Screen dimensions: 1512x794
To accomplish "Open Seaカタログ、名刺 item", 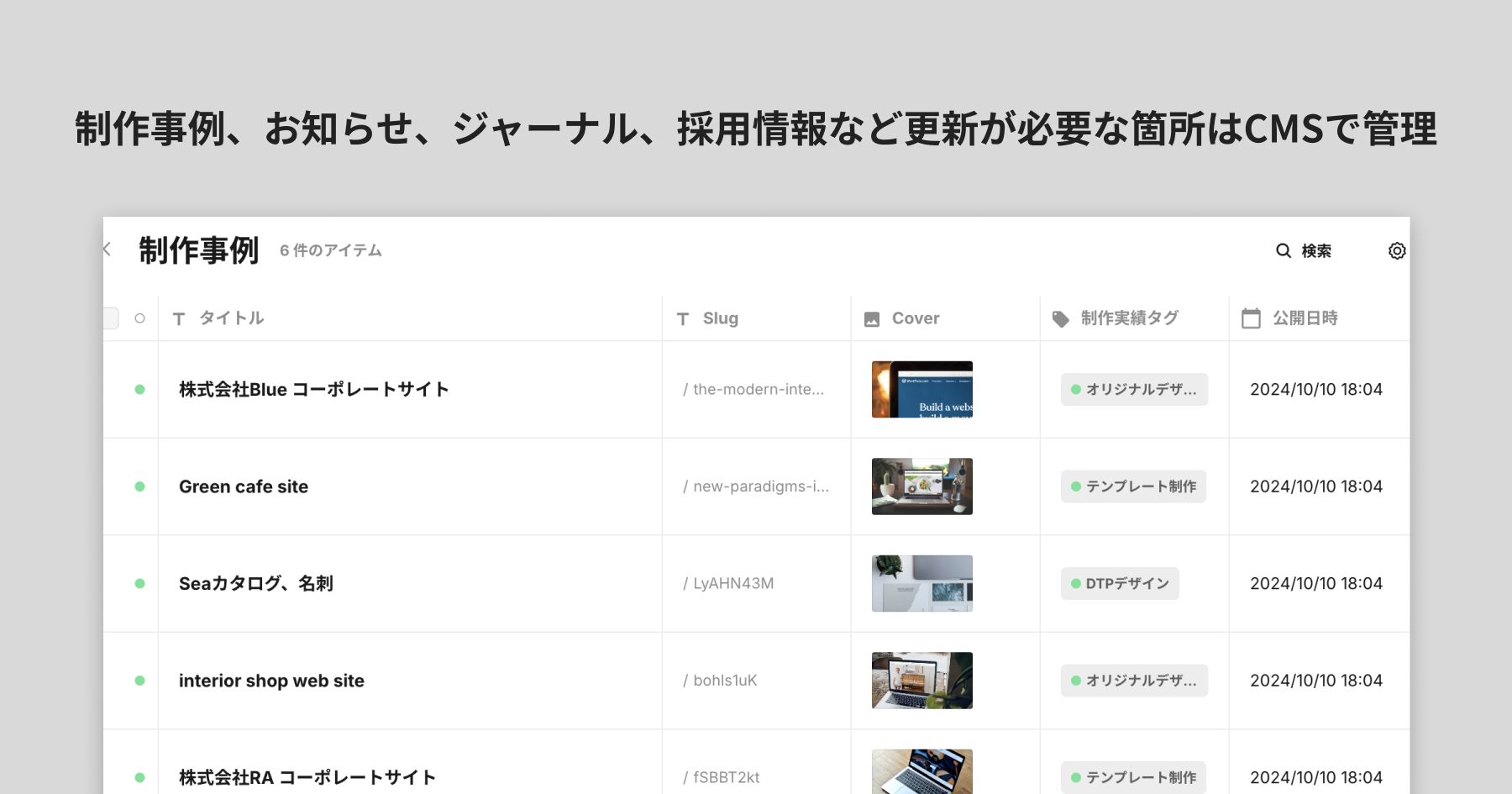I will pos(256,584).
